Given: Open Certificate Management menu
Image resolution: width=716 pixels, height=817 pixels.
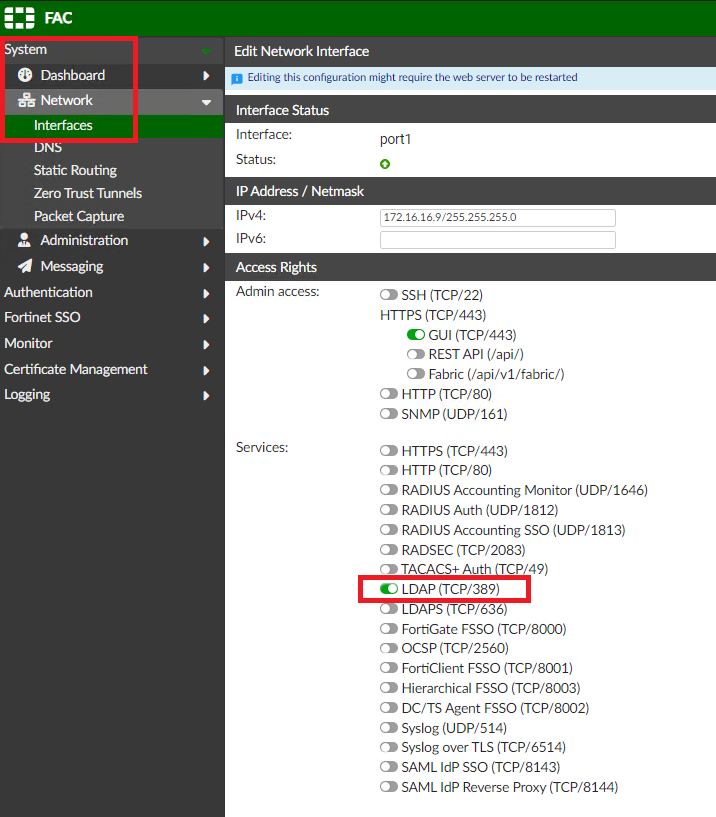Looking at the screenshot, I should [76, 369].
